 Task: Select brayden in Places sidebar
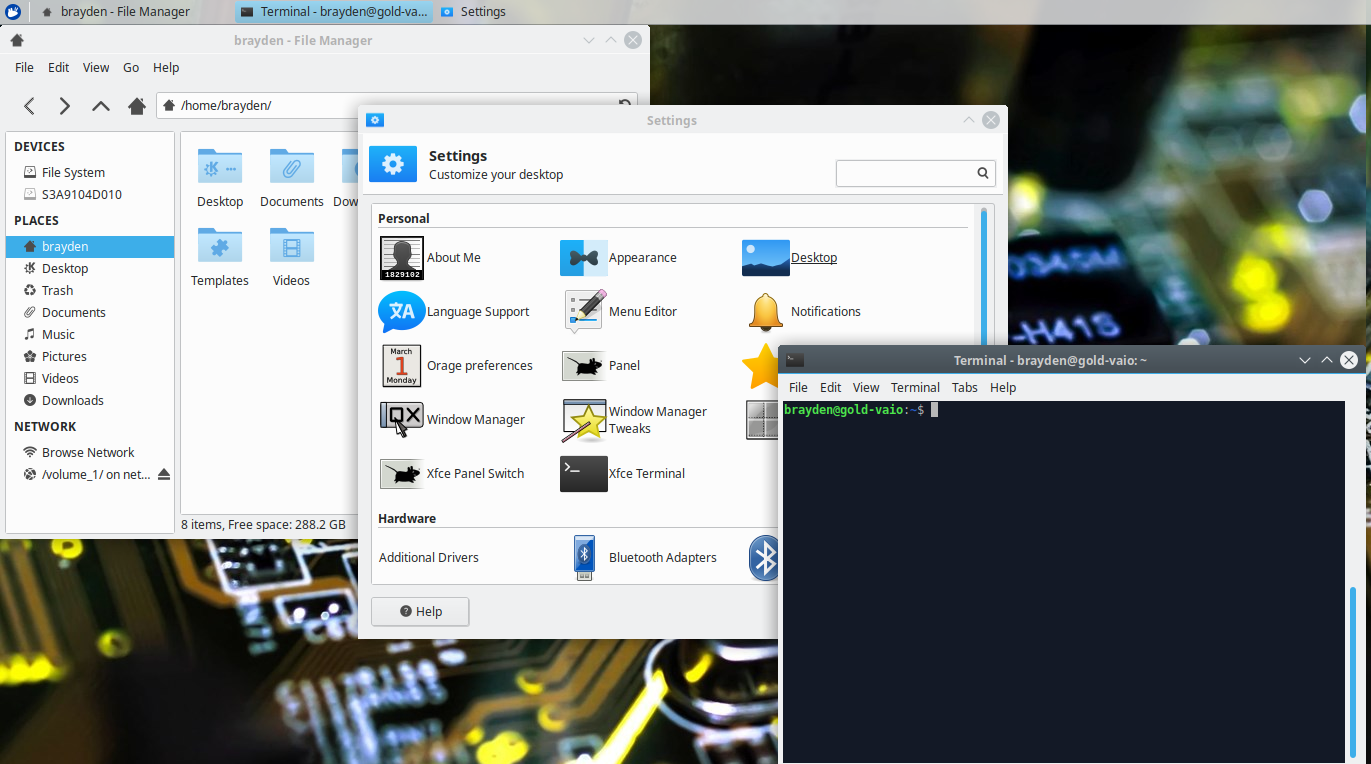pyautogui.click(x=90, y=246)
